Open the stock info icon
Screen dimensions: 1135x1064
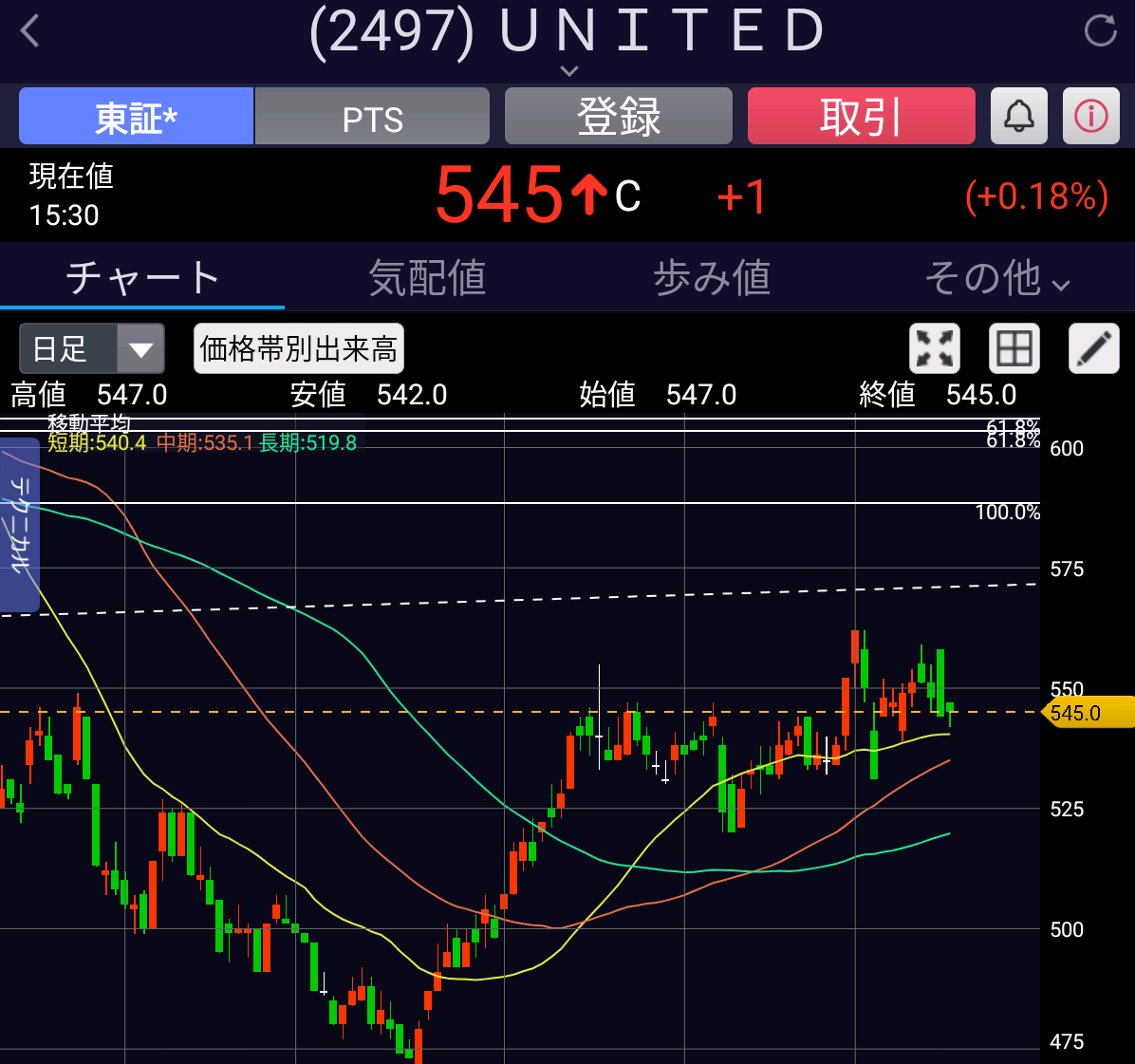1090,116
